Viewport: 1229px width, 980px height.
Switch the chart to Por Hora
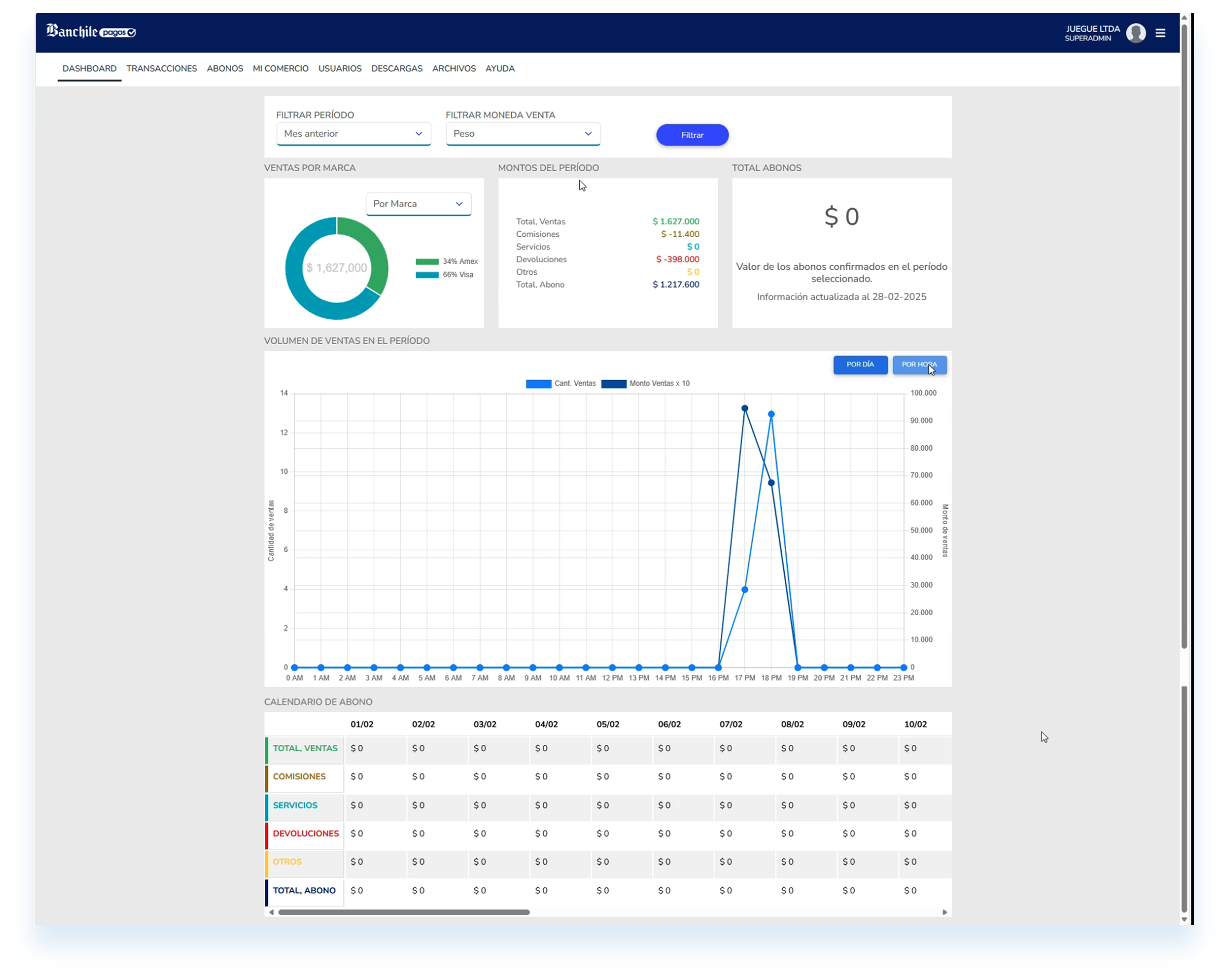click(x=920, y=365)
